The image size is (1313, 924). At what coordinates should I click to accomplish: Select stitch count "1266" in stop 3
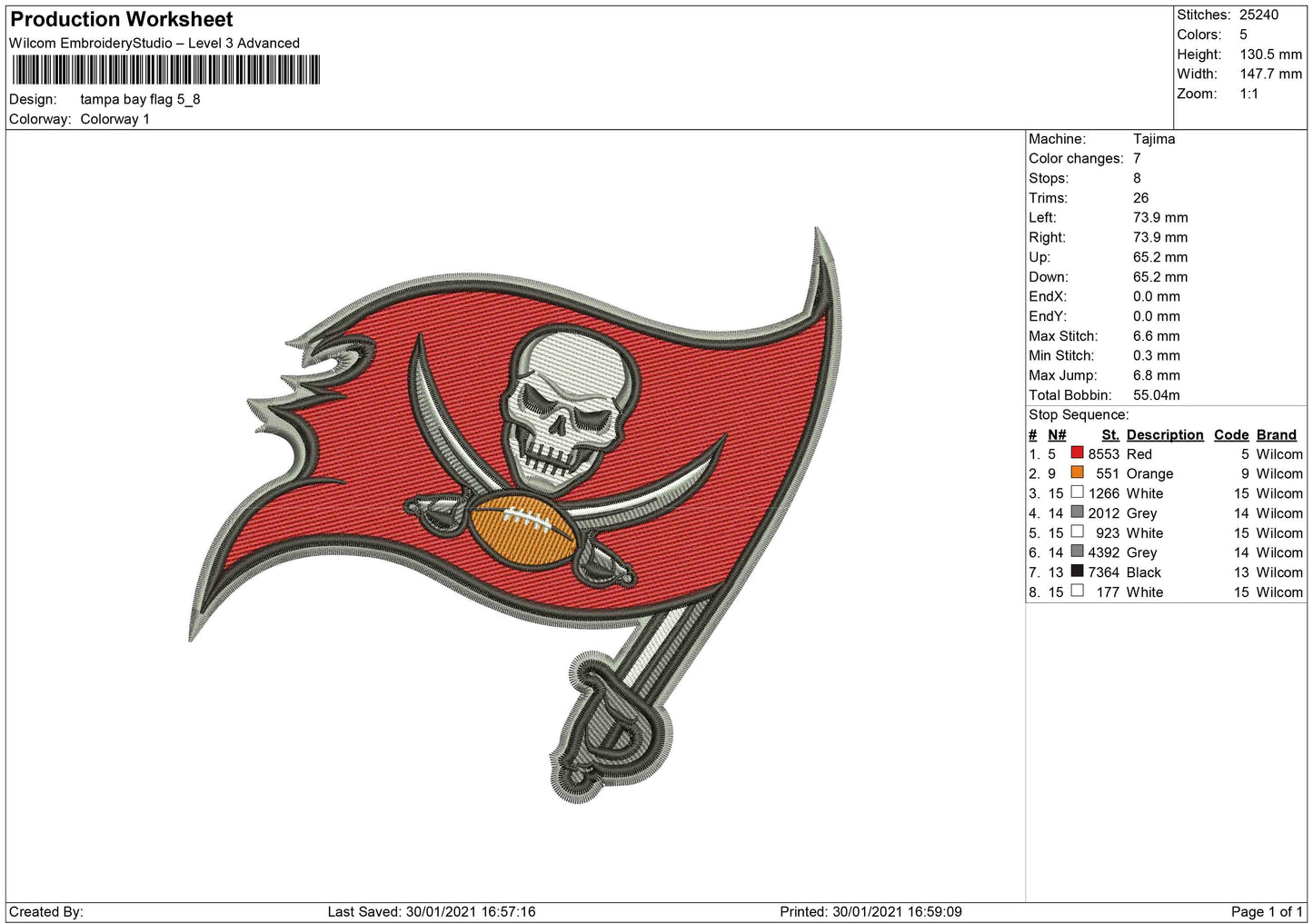tap(1104, 494)
